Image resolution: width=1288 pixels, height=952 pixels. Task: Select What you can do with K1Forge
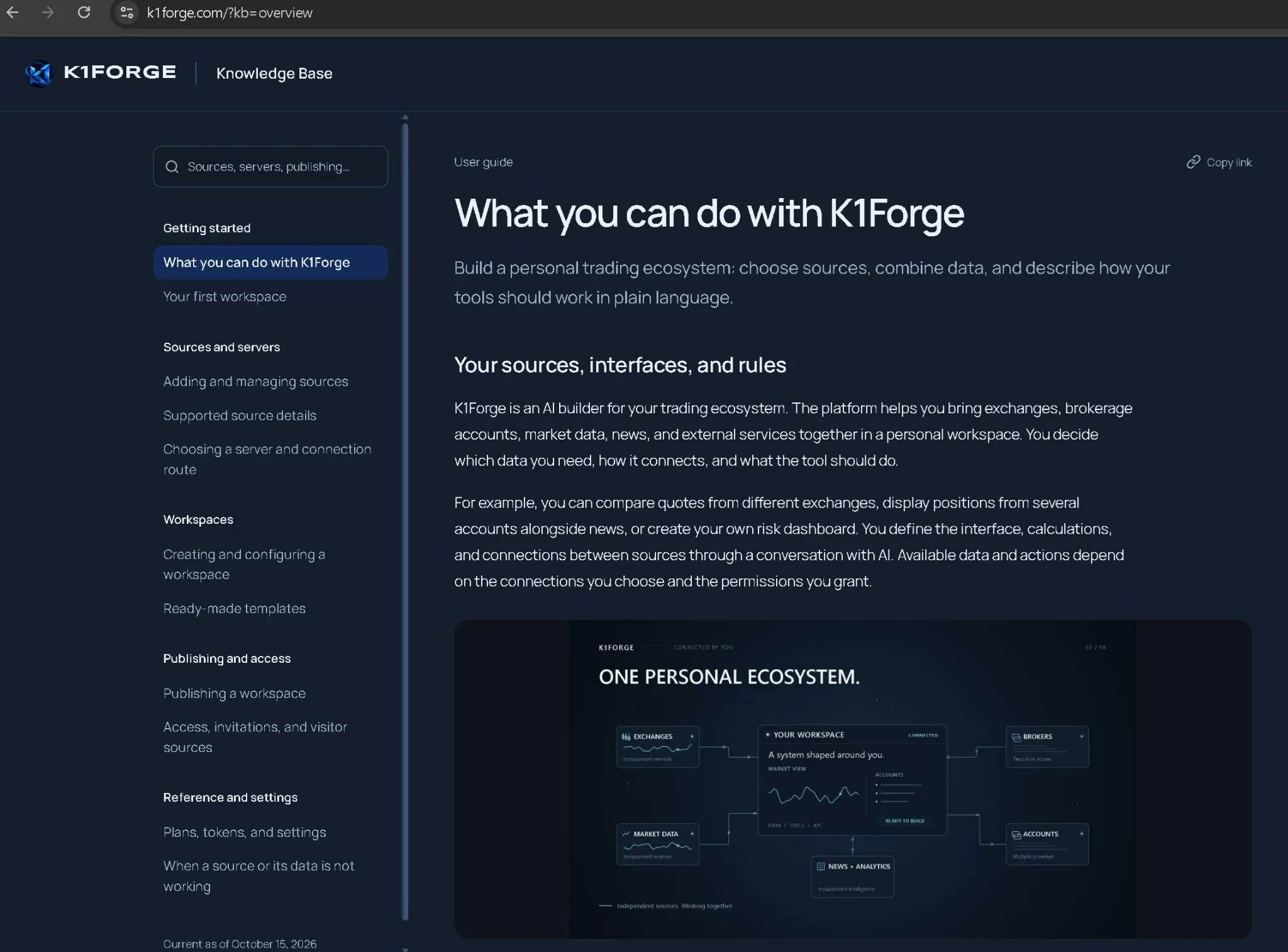(270, 262)
